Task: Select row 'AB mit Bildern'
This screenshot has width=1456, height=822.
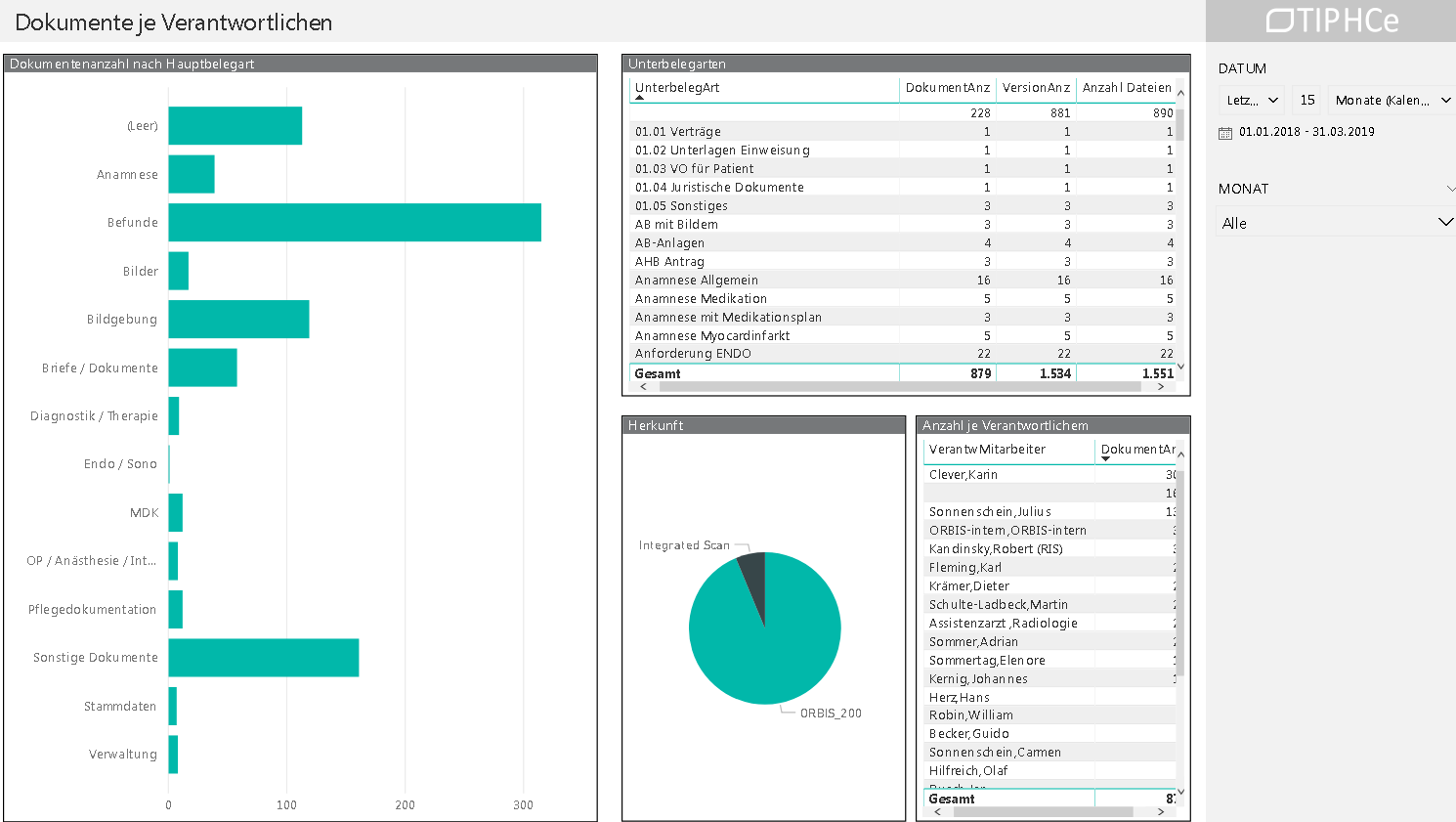Action: (903, 225)
